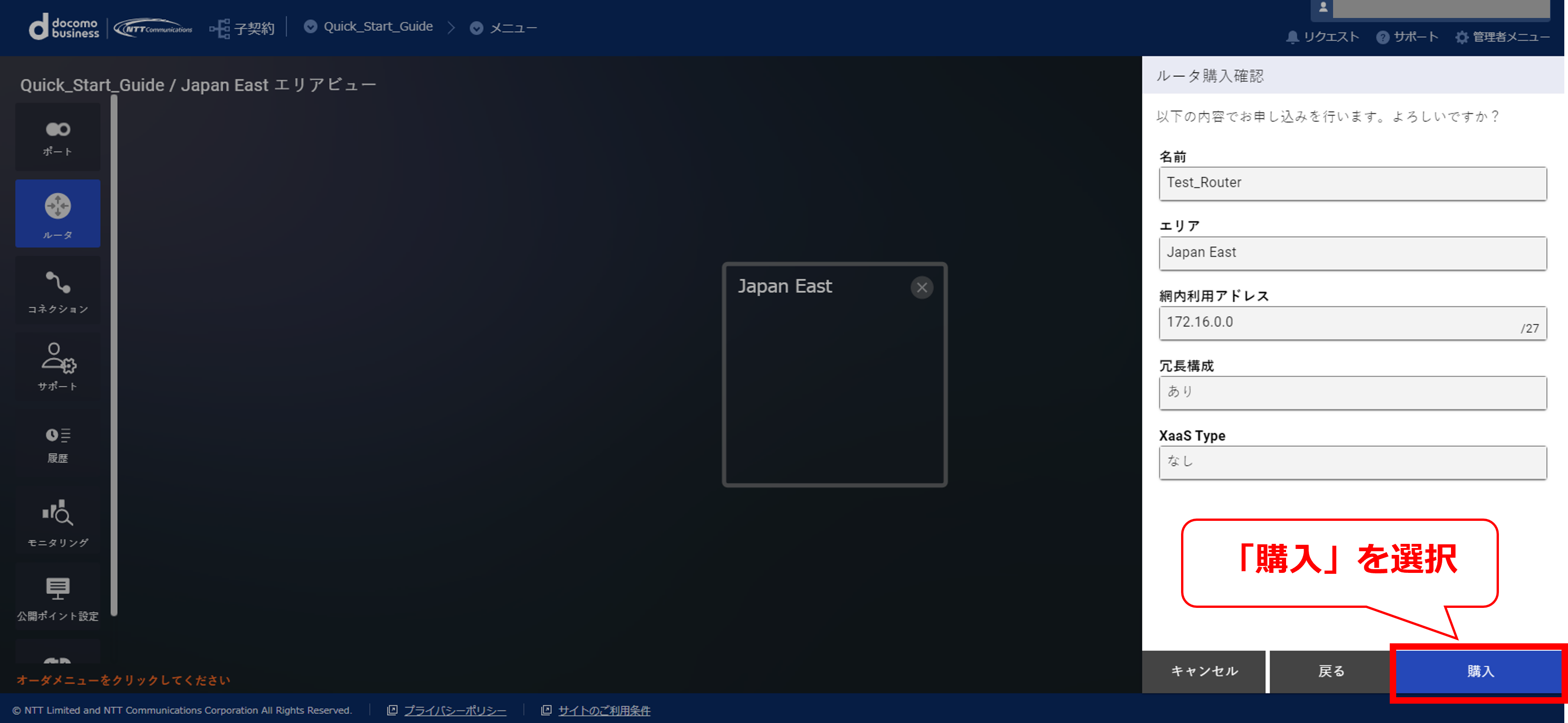Click the docomo business logo

tap(64, 27)
